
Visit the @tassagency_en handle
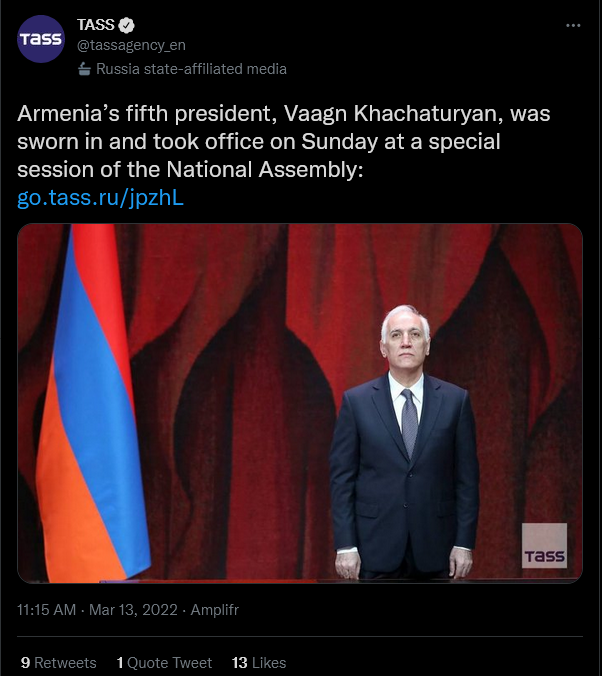click(131, 45)
